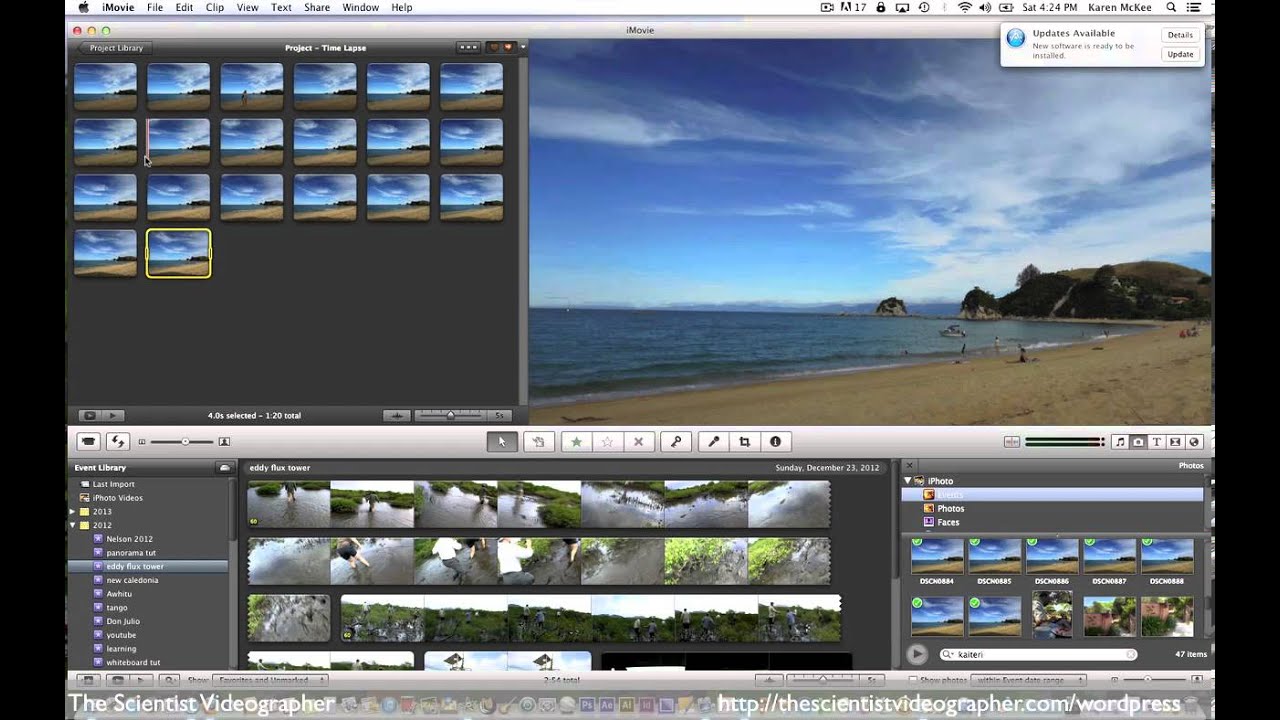Go back to Project Library
The image size is (1280, 720).
[113, 47]
